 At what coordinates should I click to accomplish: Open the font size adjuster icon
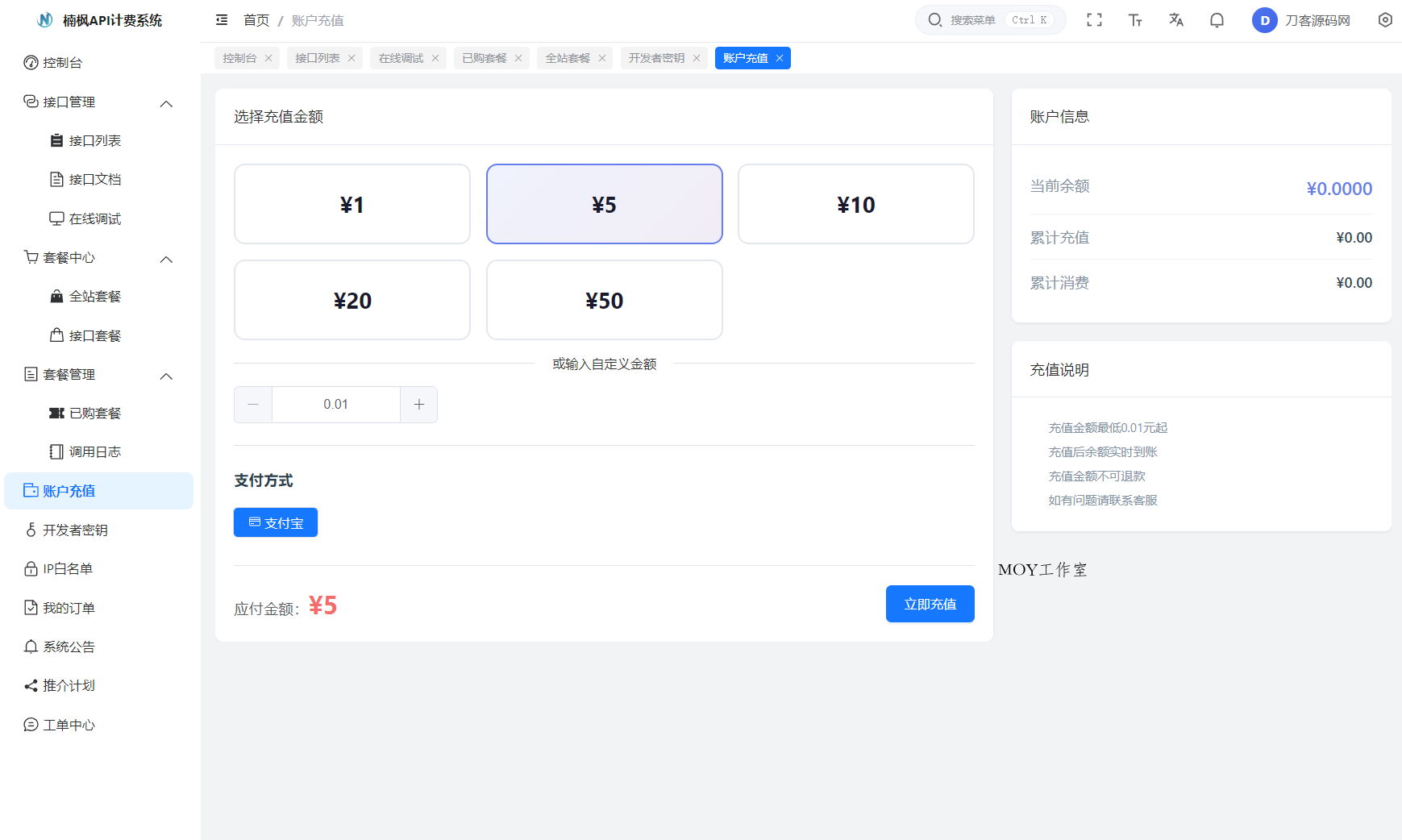coord(1135,20)
